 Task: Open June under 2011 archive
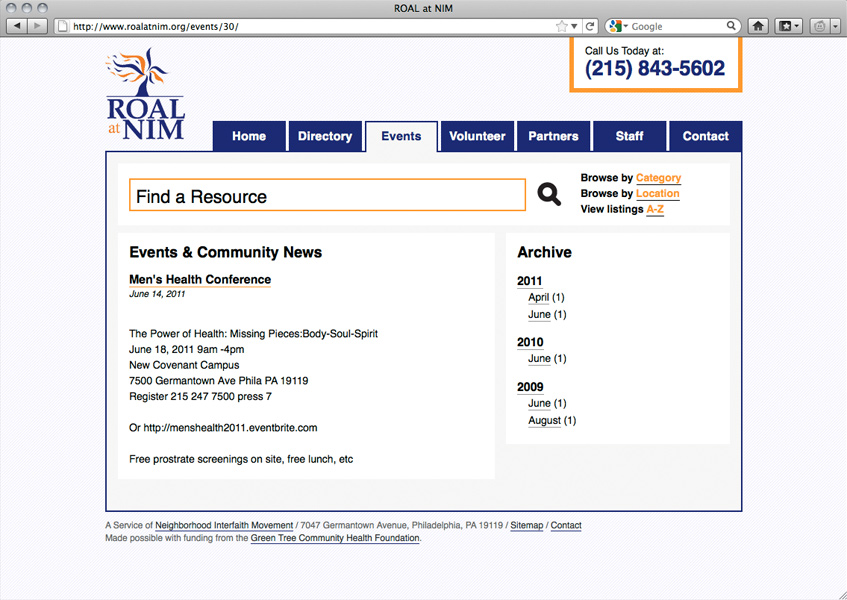pyautogui.click(x=539, y=314)
